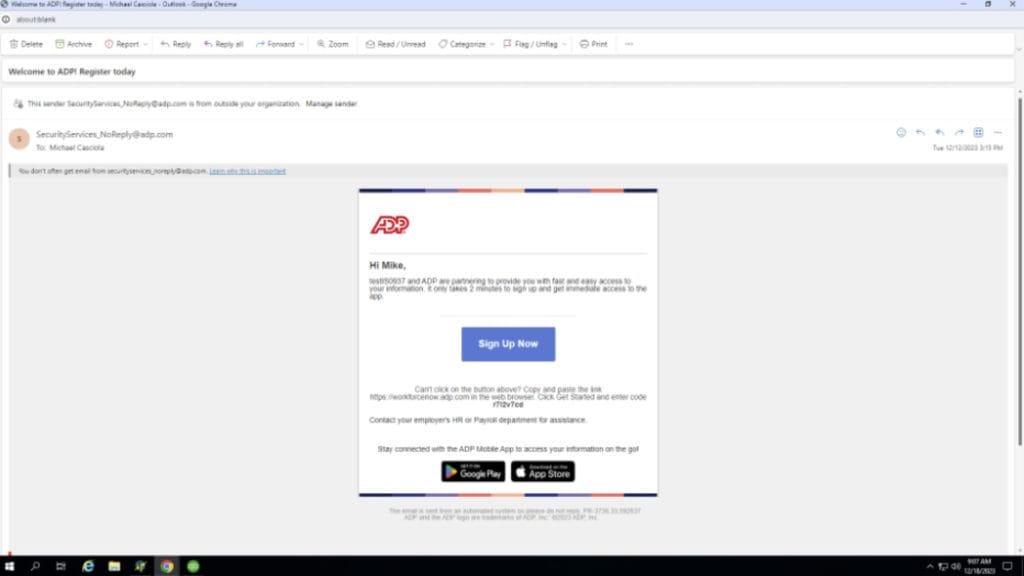Click the Zoom toolbar button

[x=333, y=44]
